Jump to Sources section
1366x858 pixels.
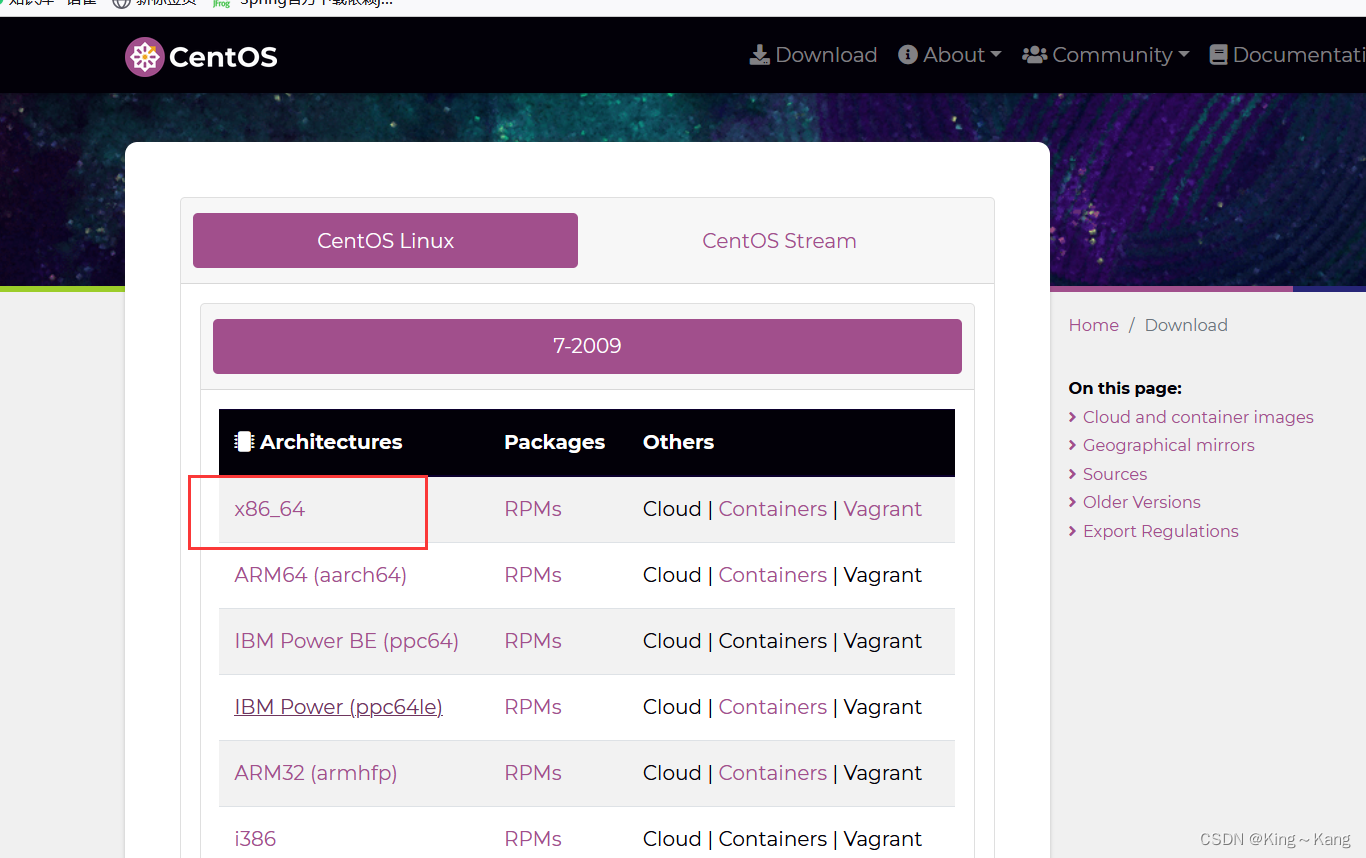(1115, 474)
